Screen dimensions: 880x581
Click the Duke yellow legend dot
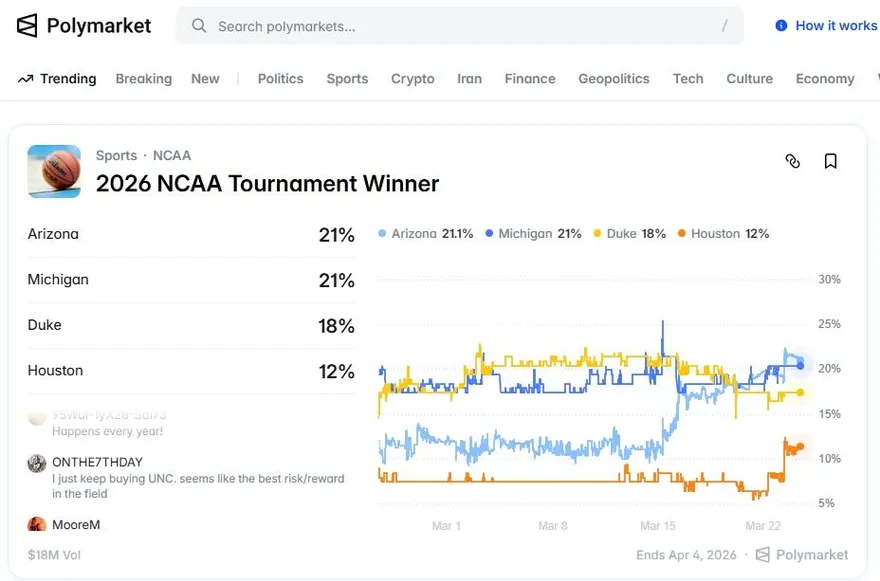(x=598, y=234)
